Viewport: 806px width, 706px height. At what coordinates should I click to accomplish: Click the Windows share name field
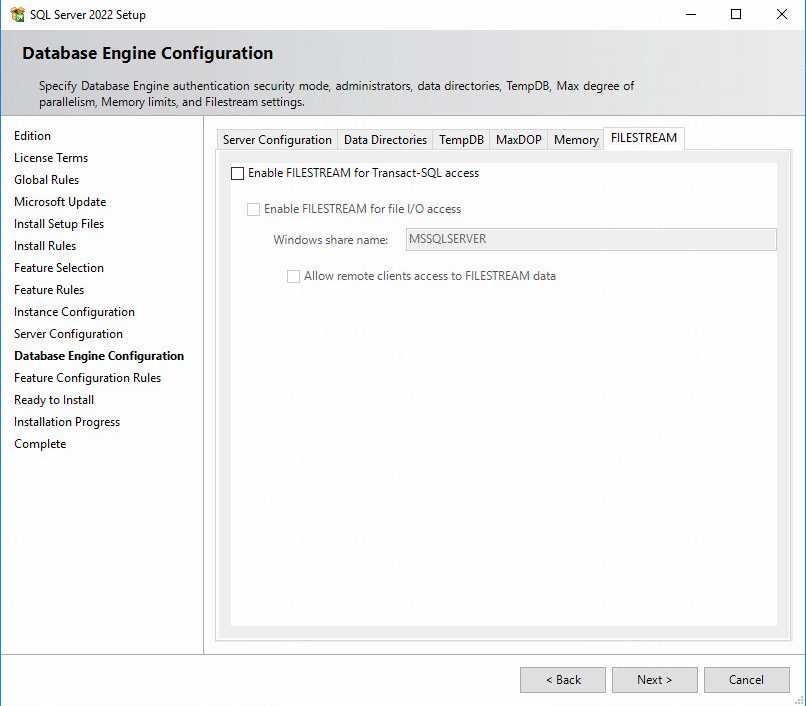[591, 240]
